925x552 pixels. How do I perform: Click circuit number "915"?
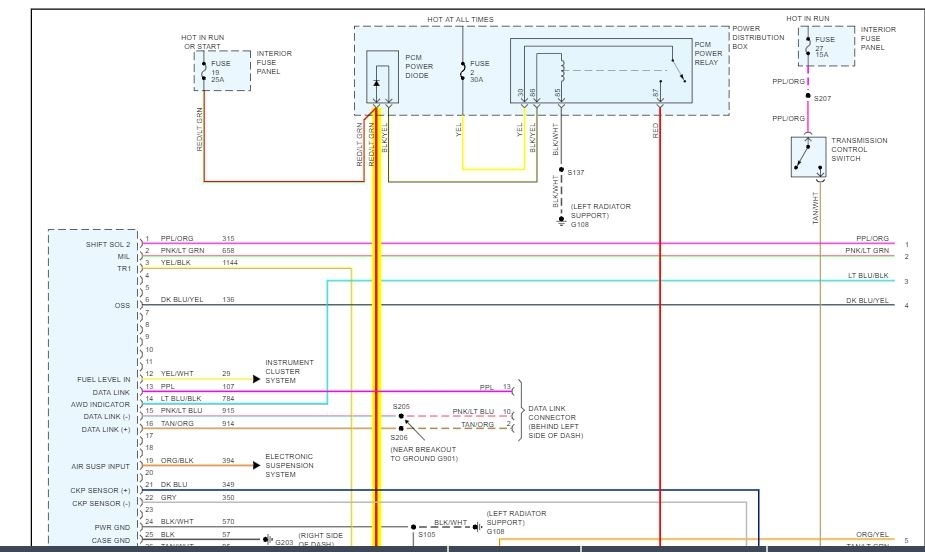pos(228,410)
